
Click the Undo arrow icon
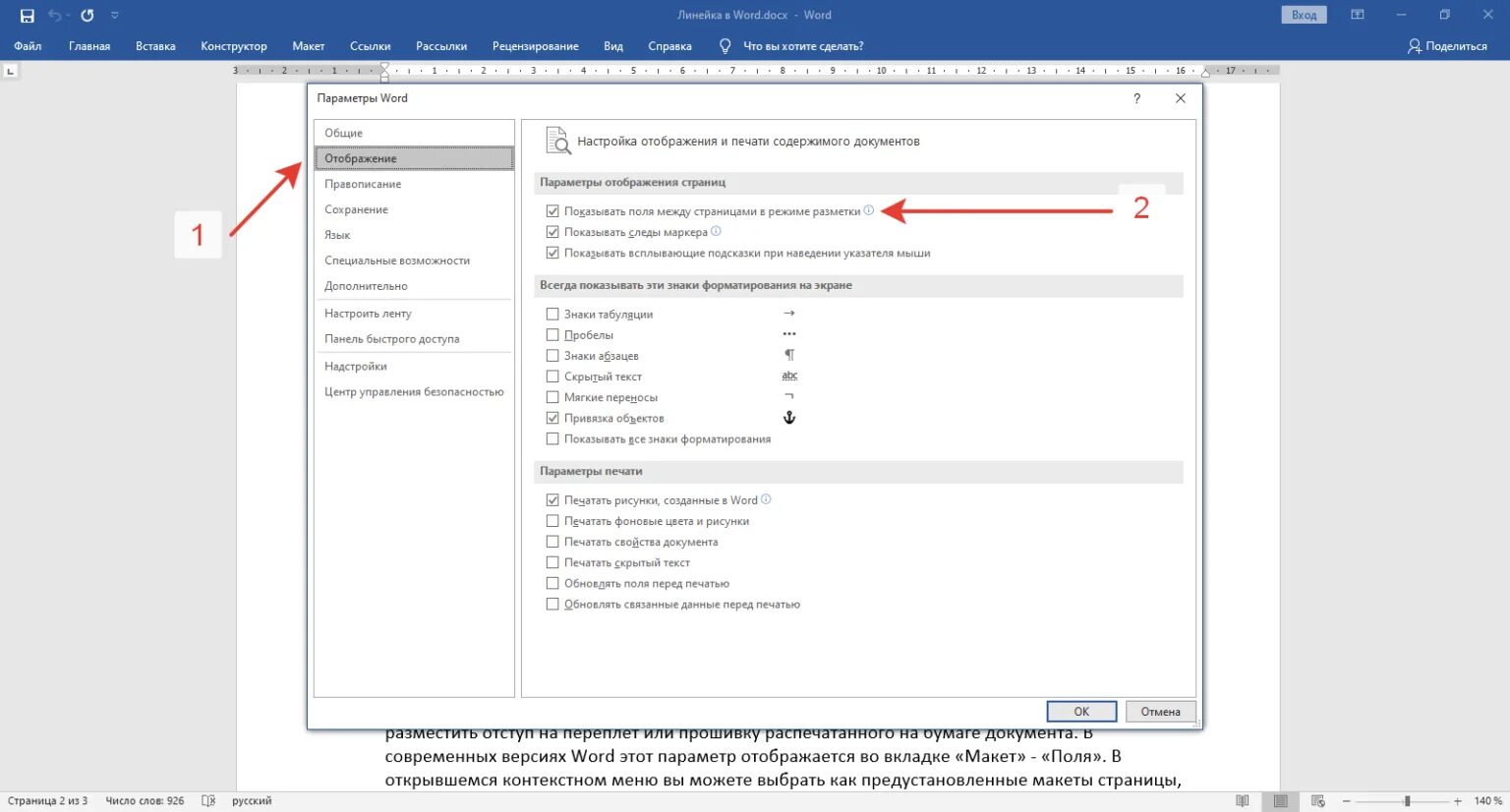tap(55, 16)
